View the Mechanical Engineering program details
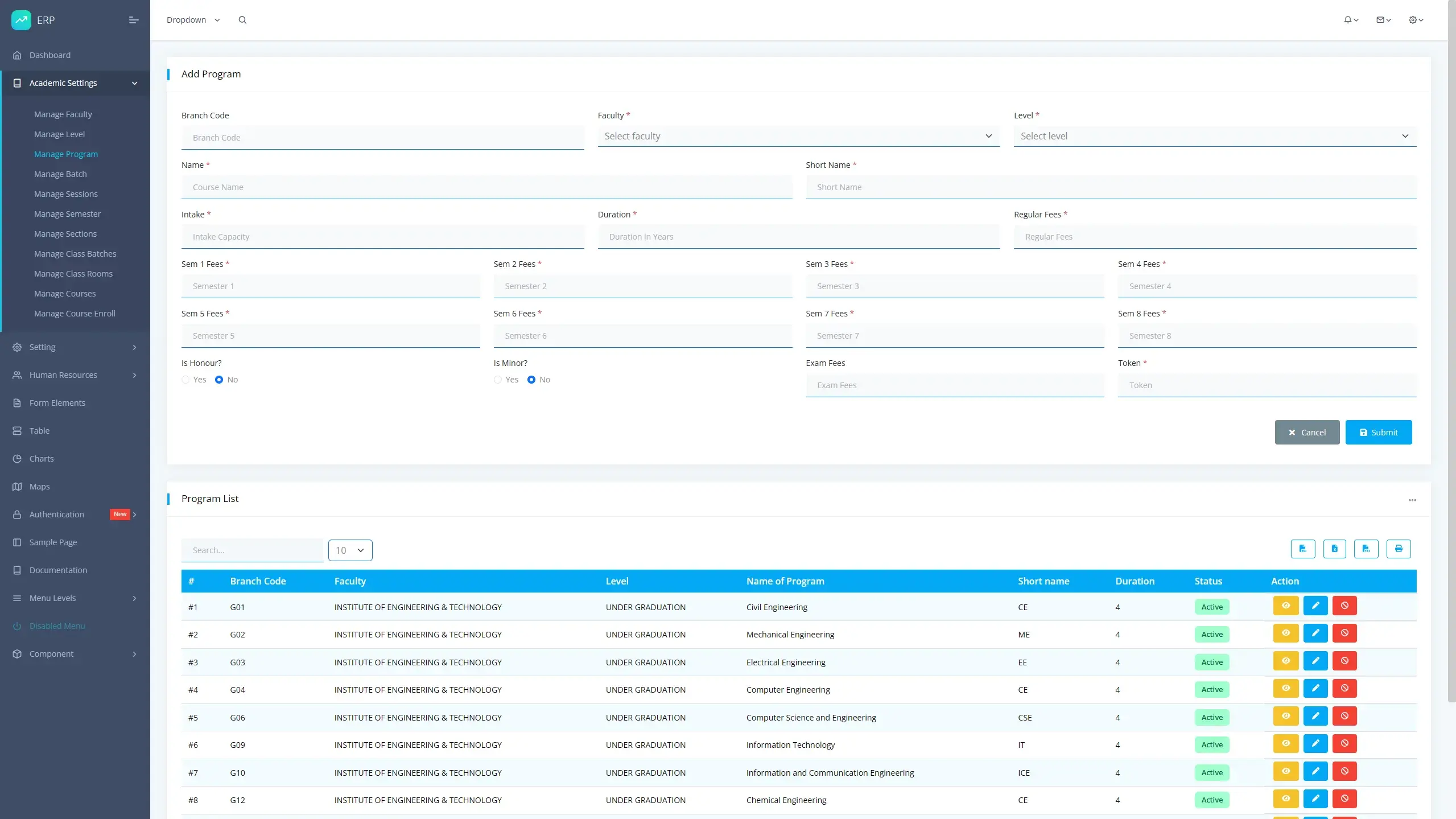Image resolution: width=1456 pixels, height=819 pixels. [1285, 633]
